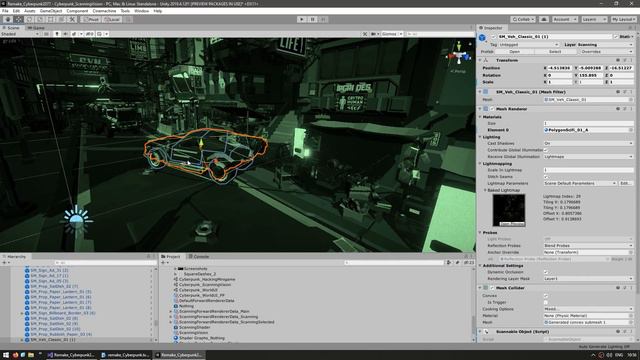640x360 pixels.
Task: Click the Collab button
Action: coord(523,19)
